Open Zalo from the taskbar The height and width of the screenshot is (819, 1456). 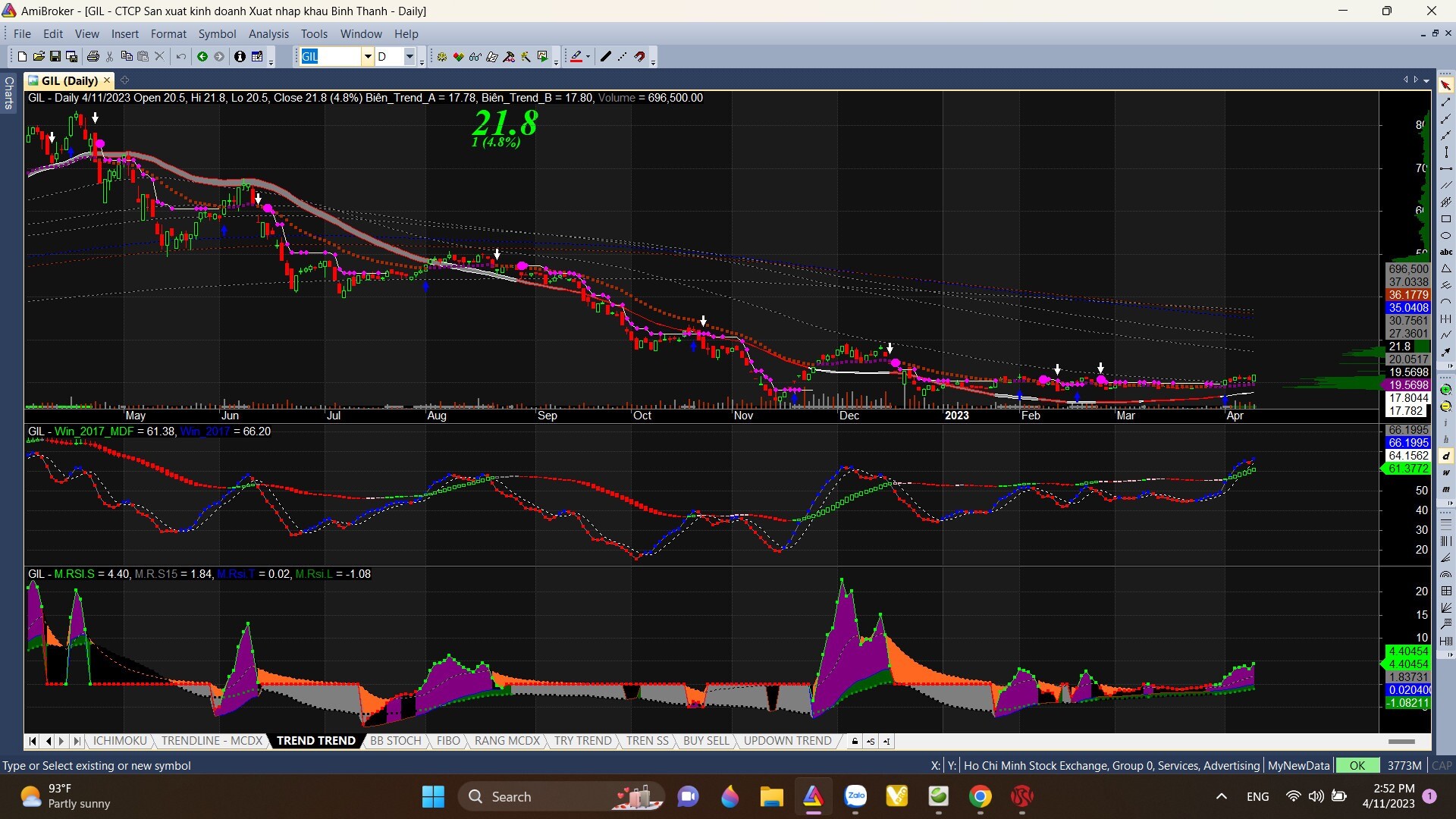click(855, 796)
